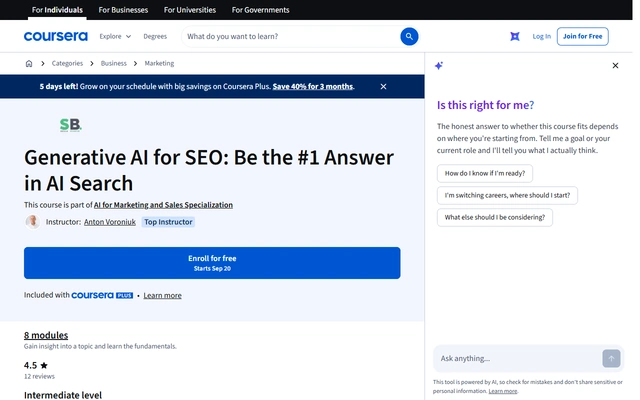
Task: Open Anton Voroniuk instructor link
Action: click(x=110, y=222)
